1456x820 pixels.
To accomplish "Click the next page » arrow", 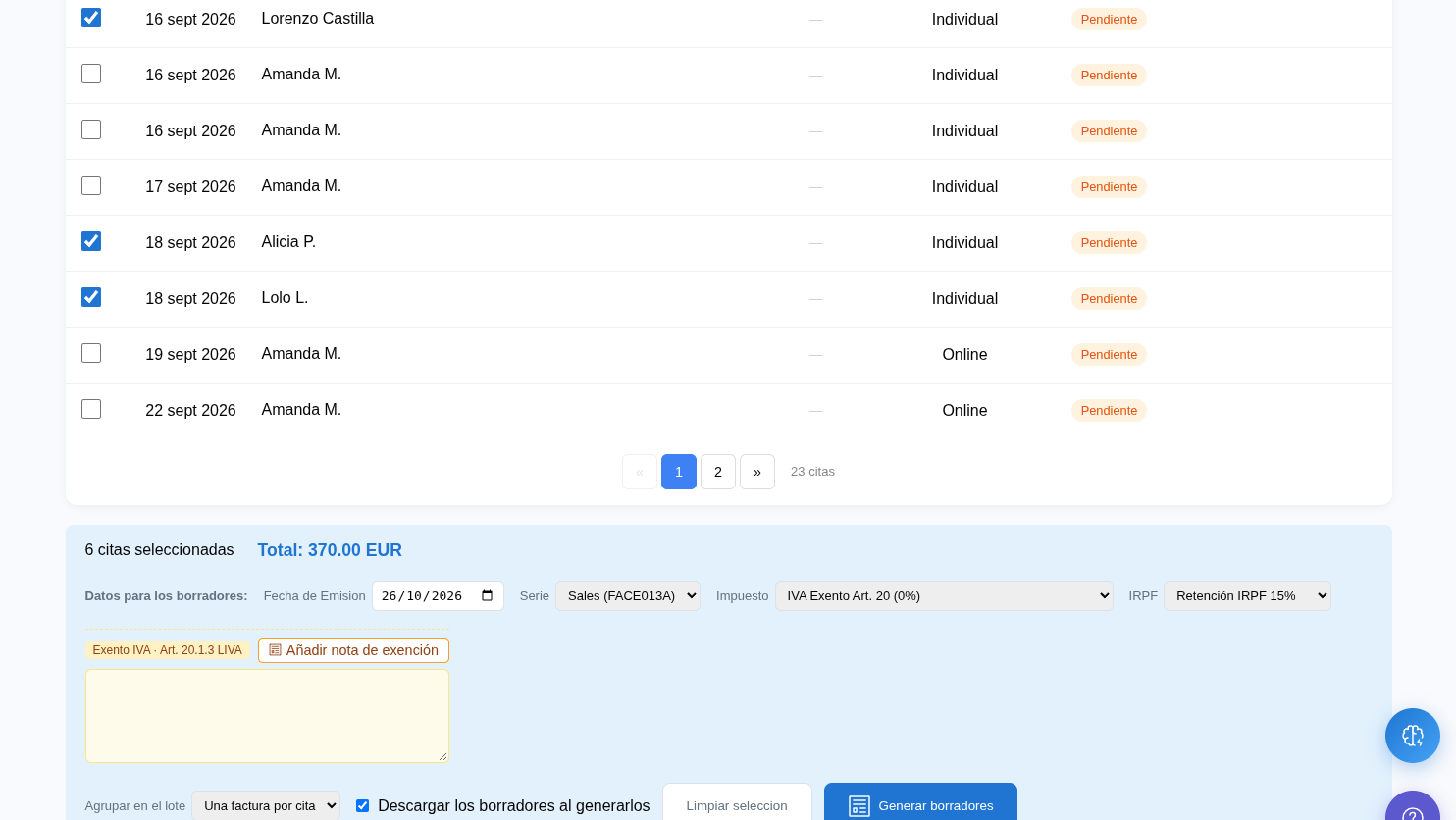I will (757, 472).
